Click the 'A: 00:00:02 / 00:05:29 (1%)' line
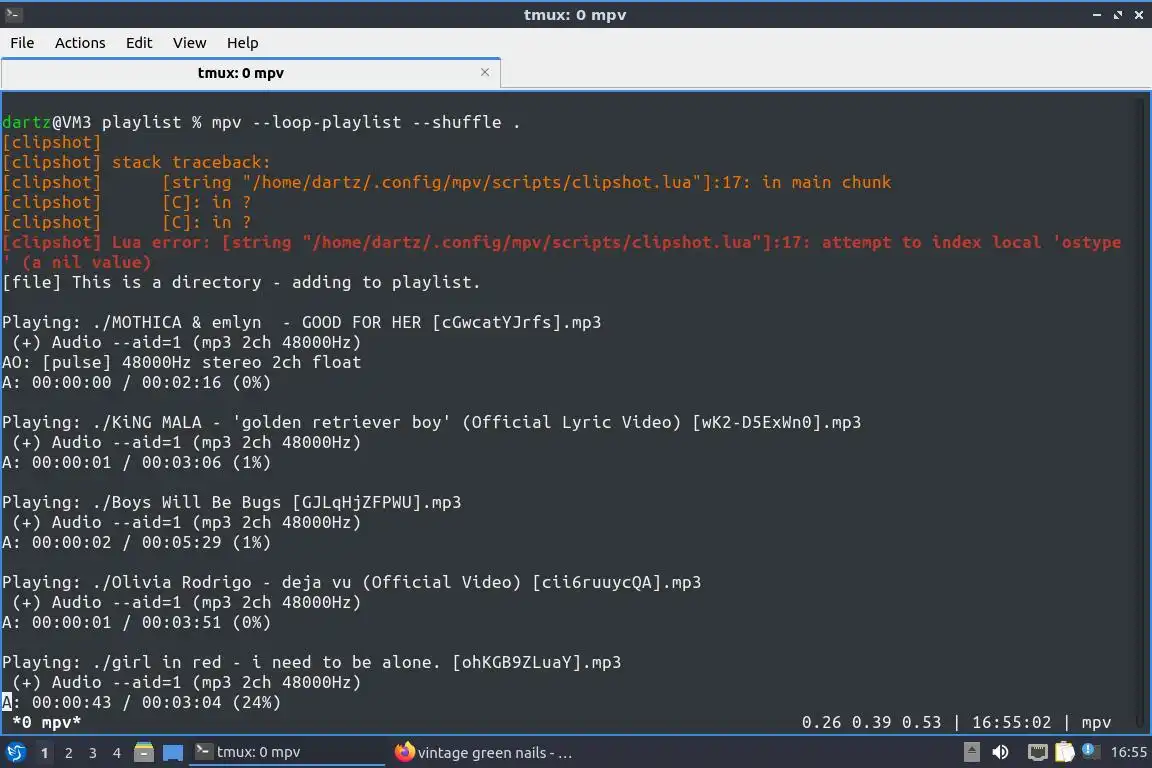This screenshot has height=768, width=1152. coord(137,542)
